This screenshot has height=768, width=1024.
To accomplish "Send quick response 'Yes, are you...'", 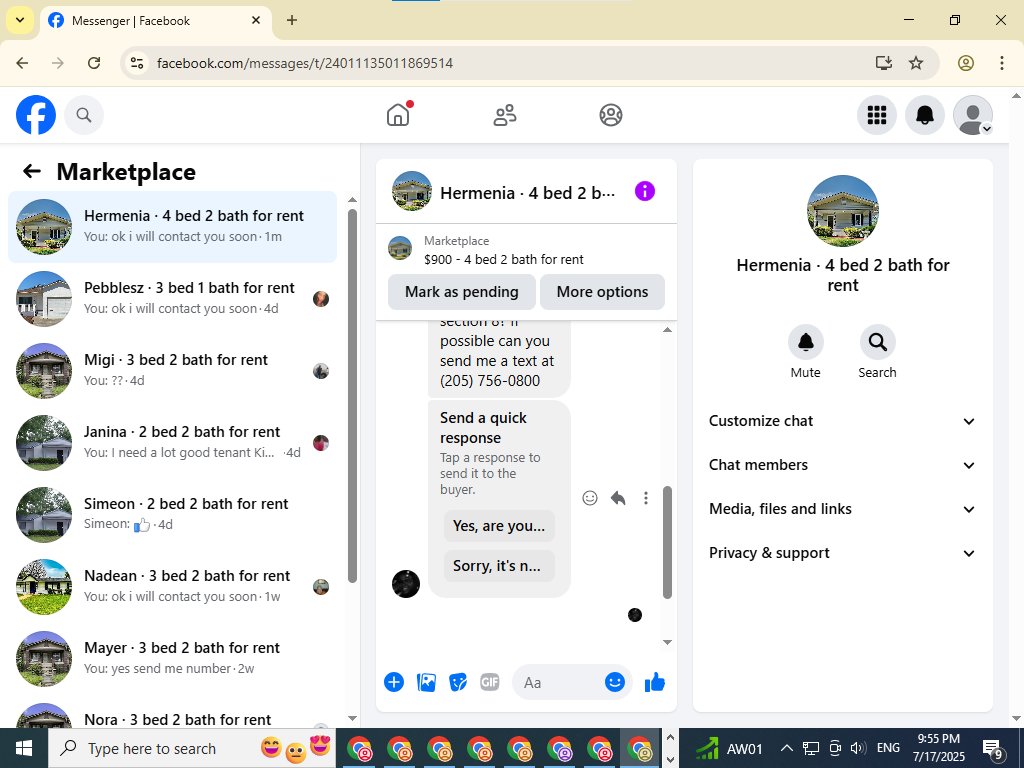I will 499,526.
